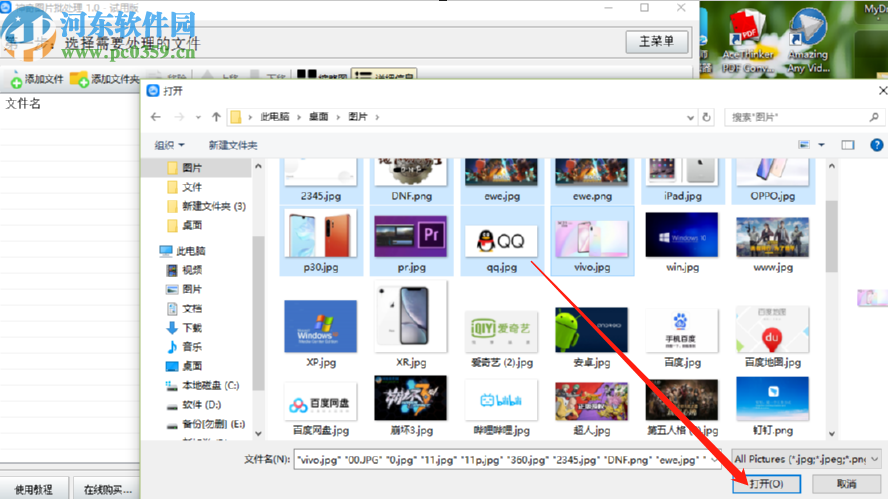Open recent locations dropdown arrow
The image size is (888, 499).
198,117
